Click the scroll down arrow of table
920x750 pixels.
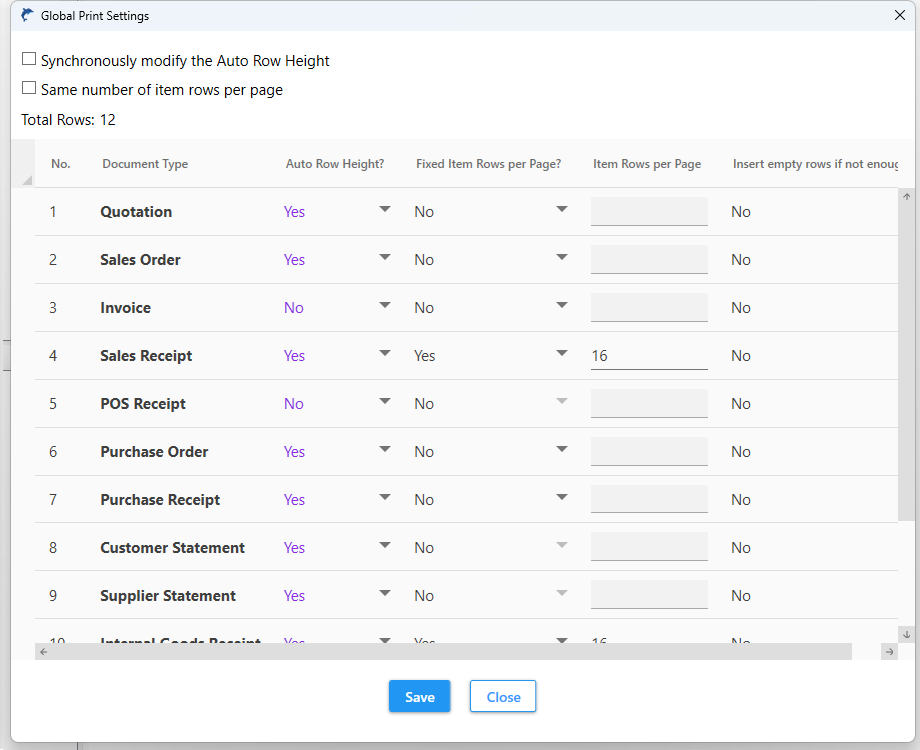906,634
